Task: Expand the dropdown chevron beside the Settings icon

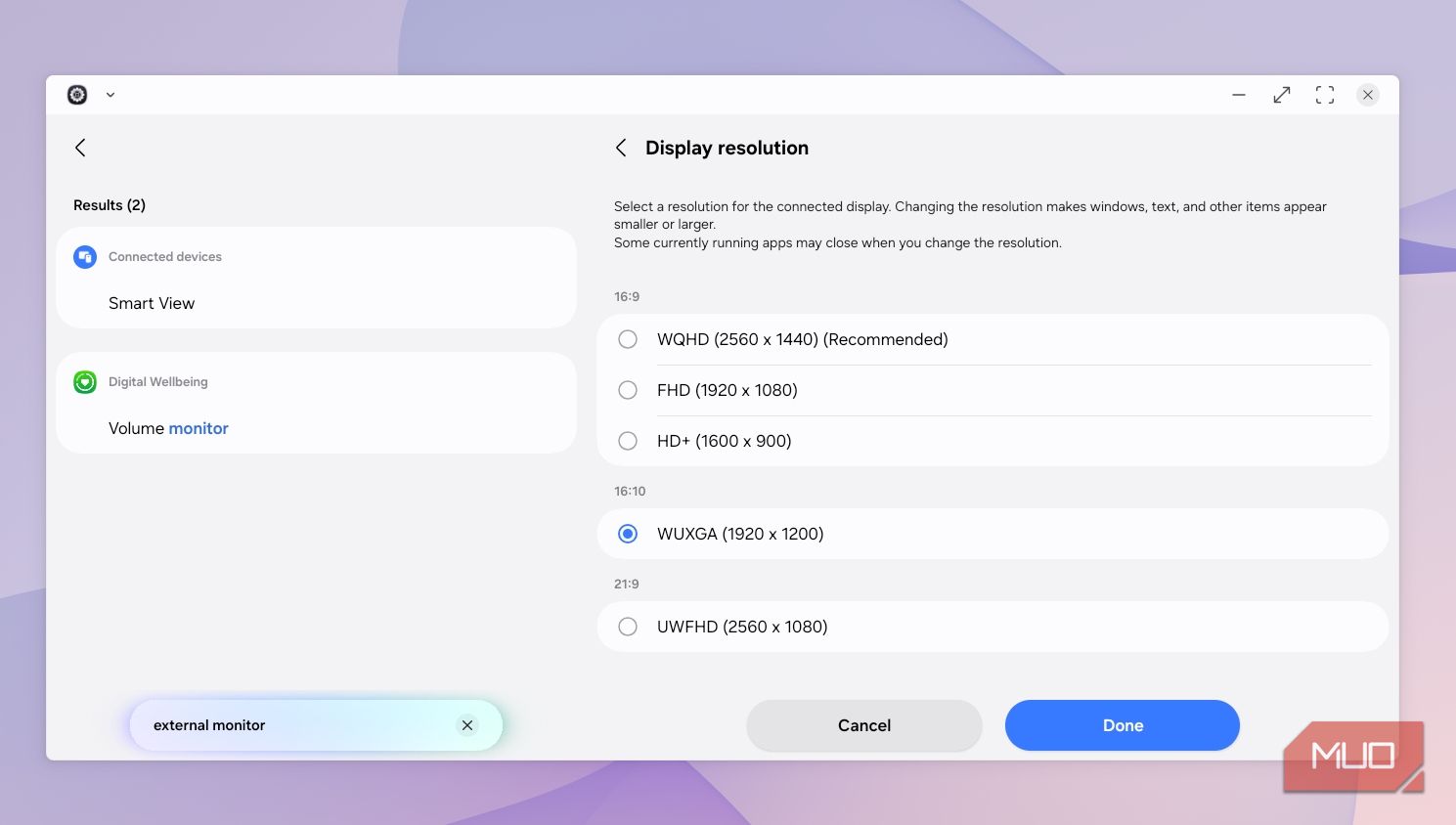Action: tap(110, 95)
